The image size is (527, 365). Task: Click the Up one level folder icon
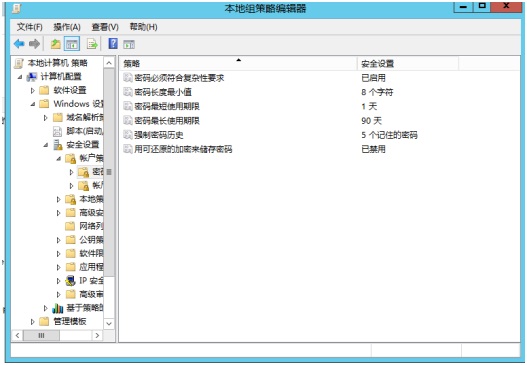pyautogui.click(x=56, y=44)
